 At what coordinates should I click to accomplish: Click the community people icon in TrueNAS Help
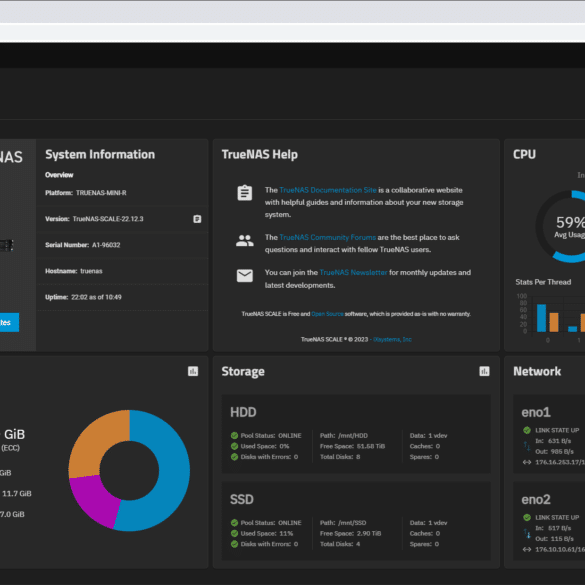click(x=245, y=241)
